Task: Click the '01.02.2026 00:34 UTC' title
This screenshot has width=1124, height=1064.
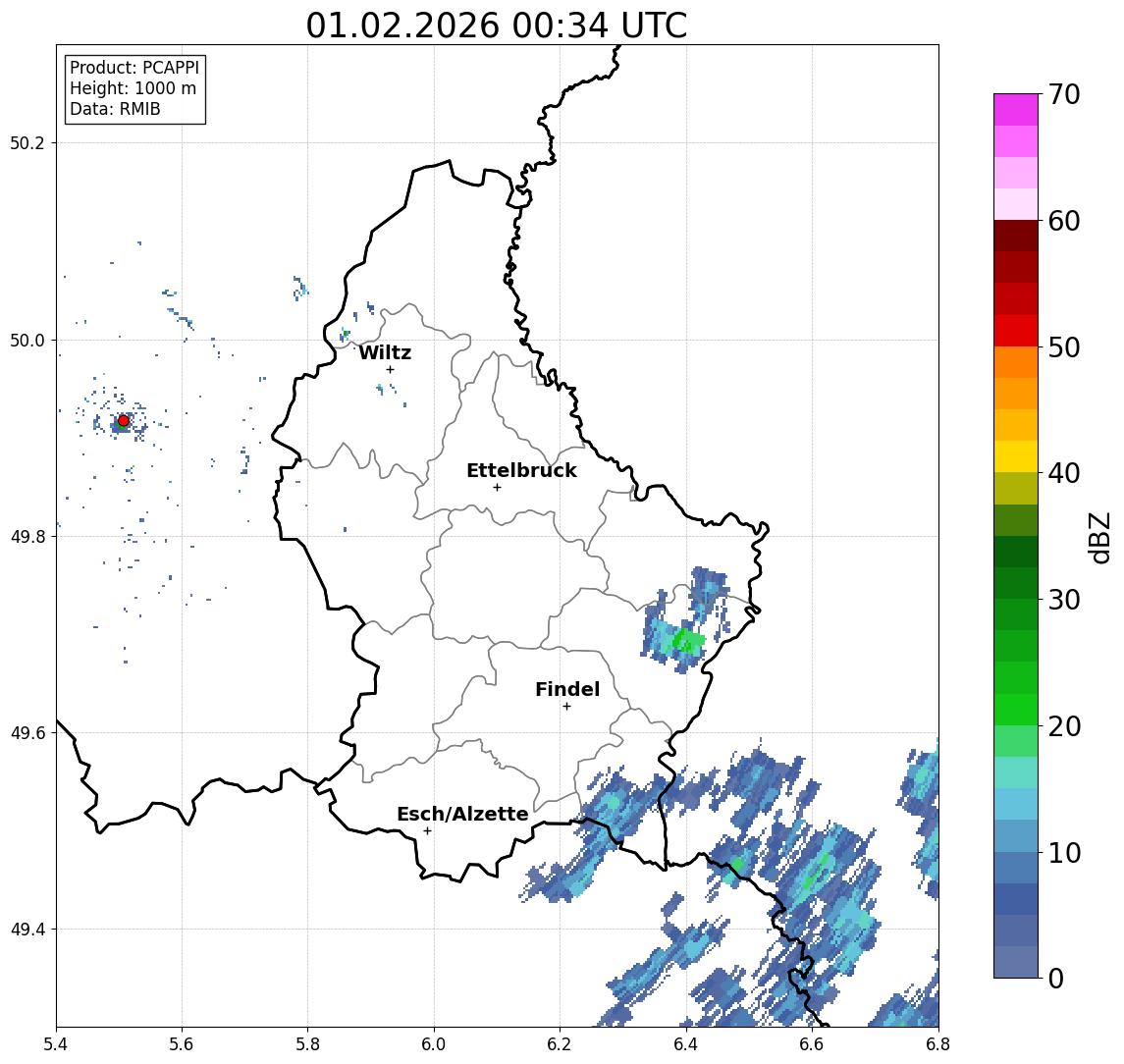Action: pyautogui.click(x=497, y=26)
